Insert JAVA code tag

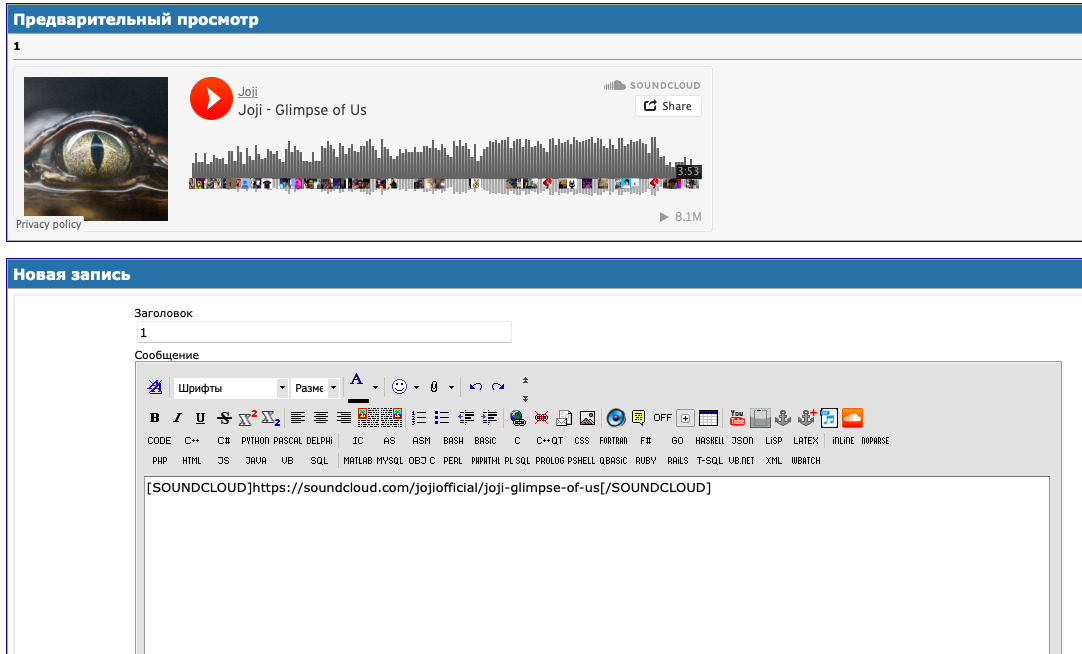(255, 460)
